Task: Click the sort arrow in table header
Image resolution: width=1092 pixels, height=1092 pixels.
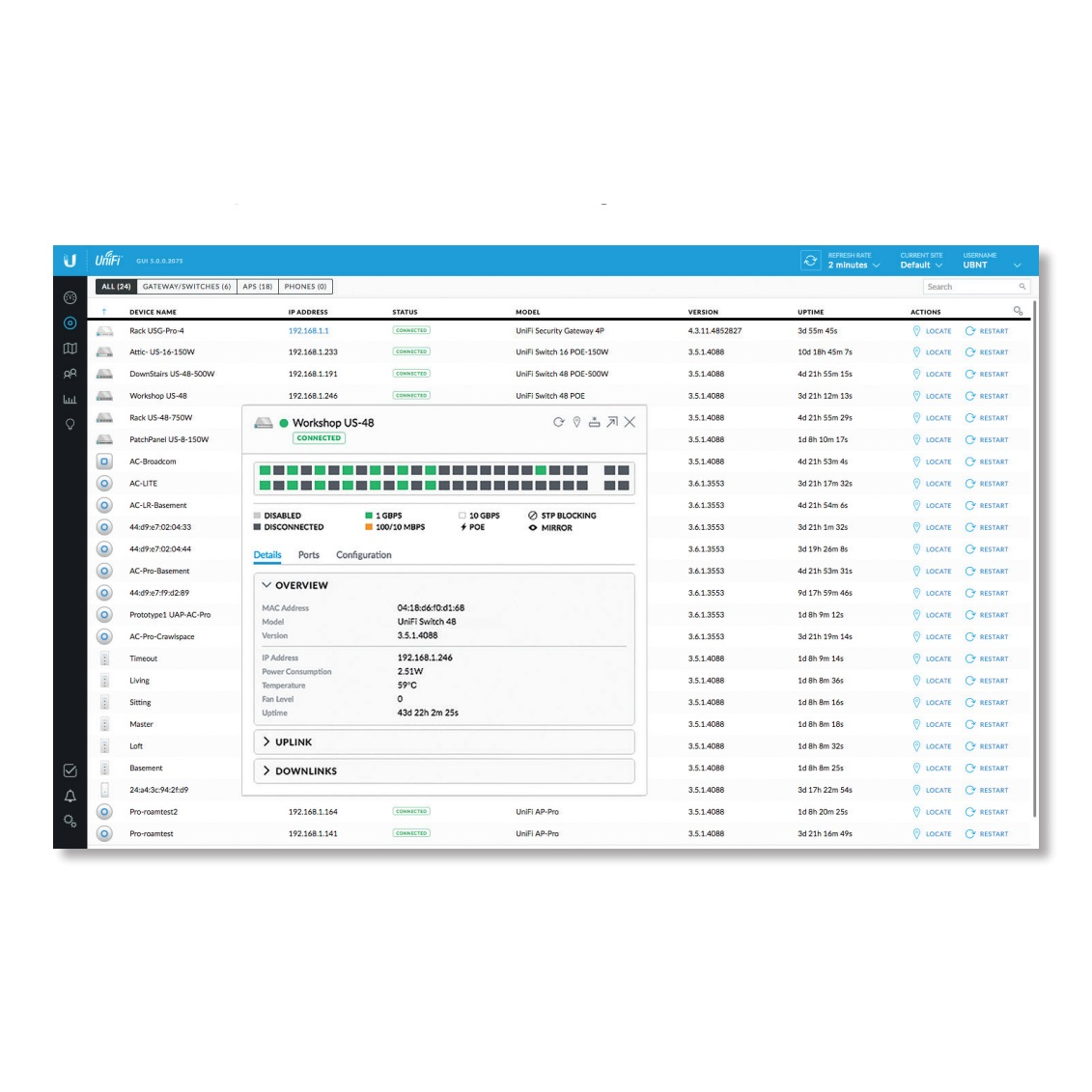Action: pos(104,311)
